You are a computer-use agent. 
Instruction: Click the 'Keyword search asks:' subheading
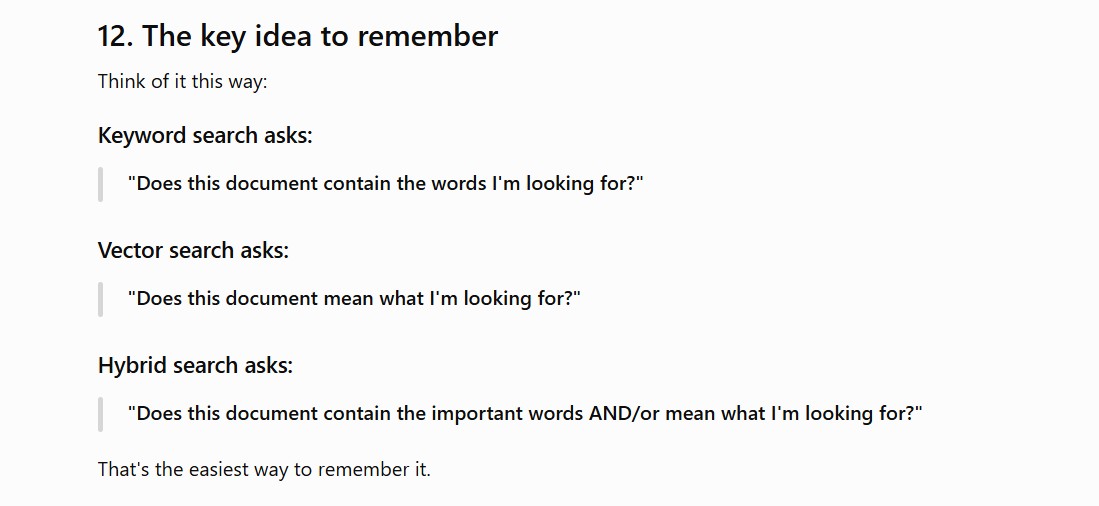tap(205, 135)
